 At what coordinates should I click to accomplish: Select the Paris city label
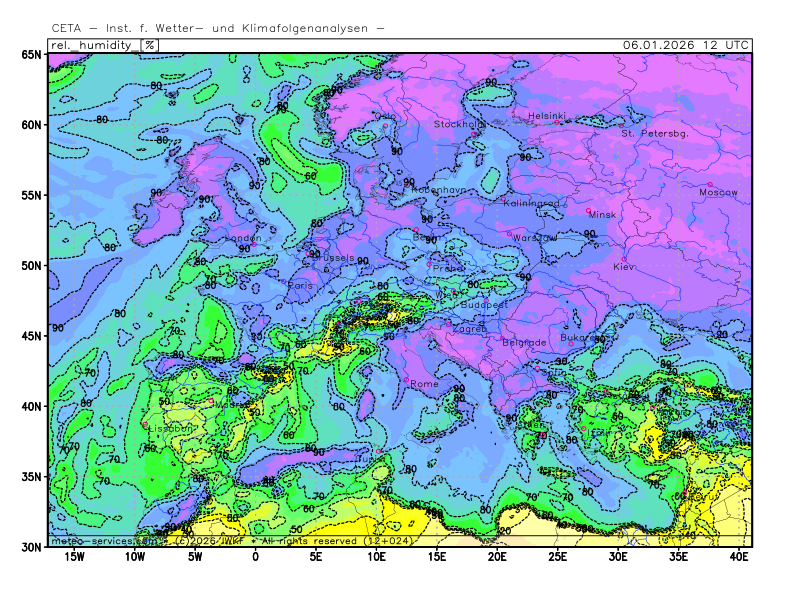coord(301,285)
